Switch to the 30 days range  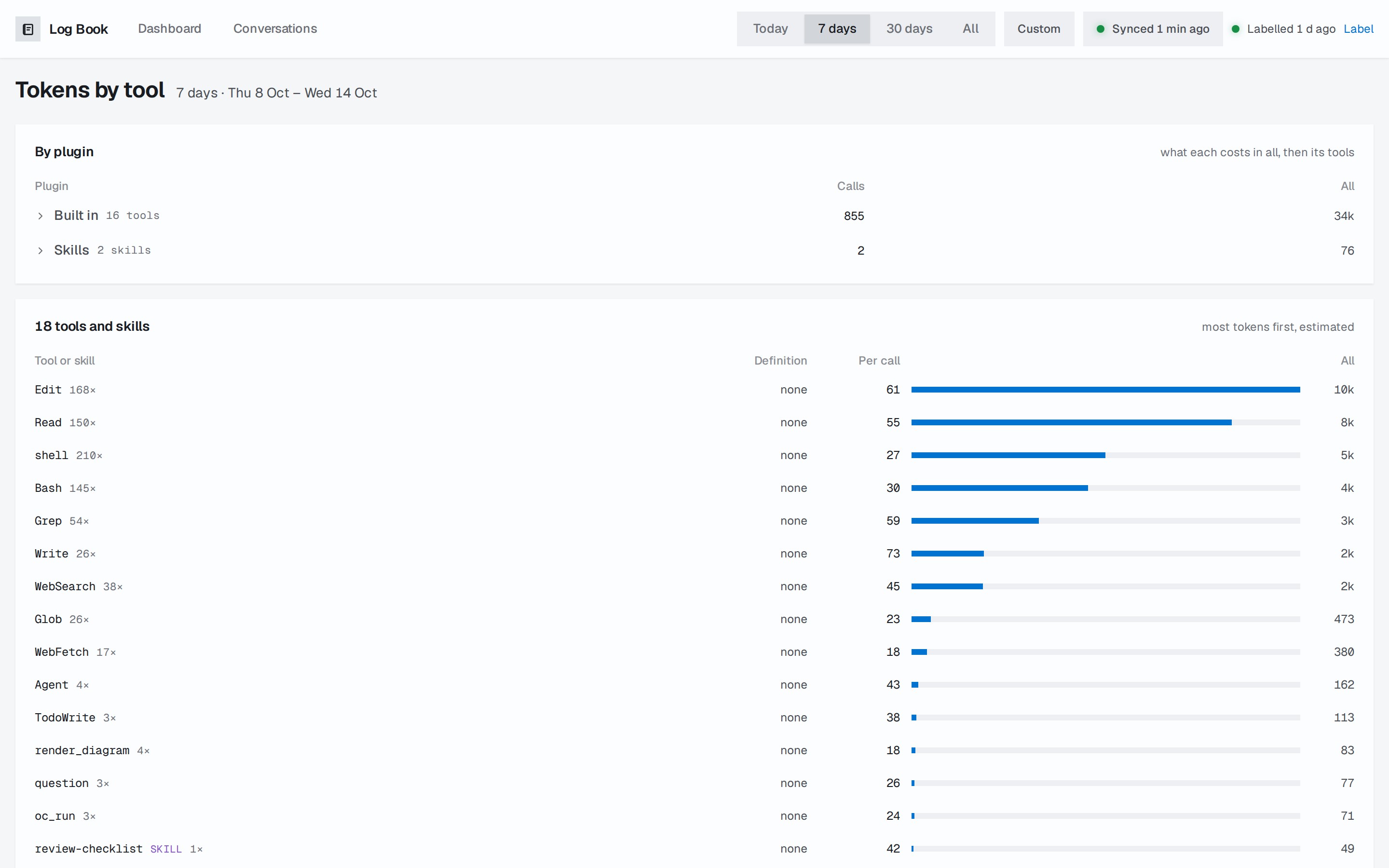click(909, 29)
